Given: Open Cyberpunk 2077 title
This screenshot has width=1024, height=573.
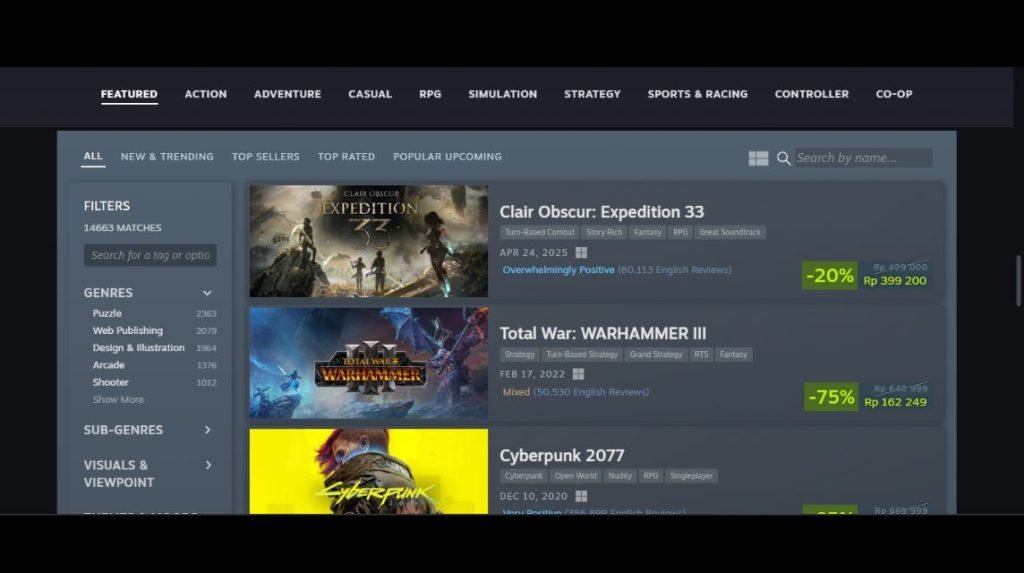Looking at the screenshot, I should [x=562, y=455].
